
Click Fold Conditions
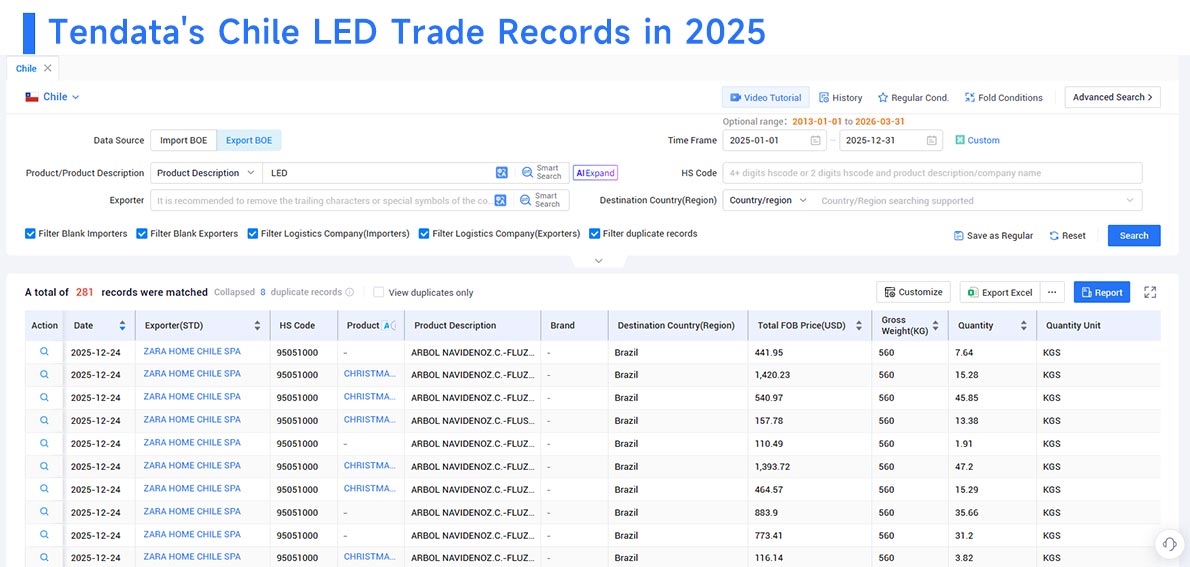pos(1004,97)
